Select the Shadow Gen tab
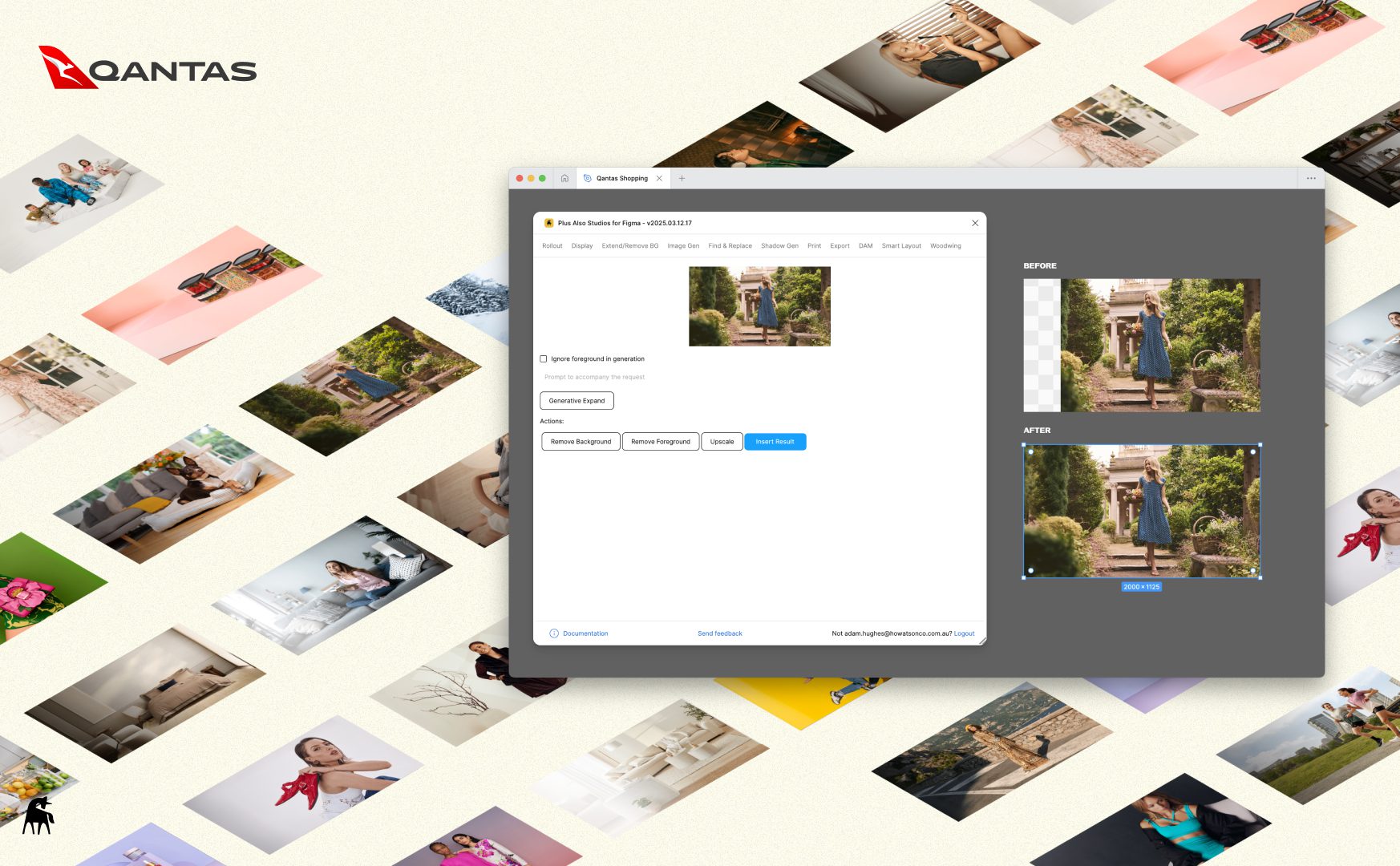This screenshot has width=1400, height=866. click(779, 246)
